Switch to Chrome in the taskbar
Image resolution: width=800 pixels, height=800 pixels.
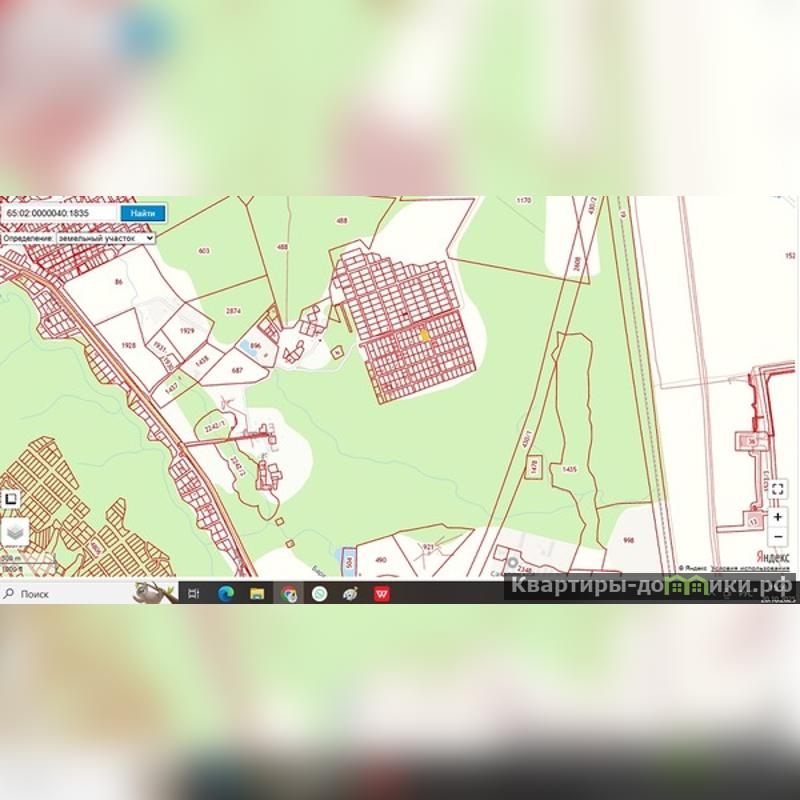click(x=289, y=594)
